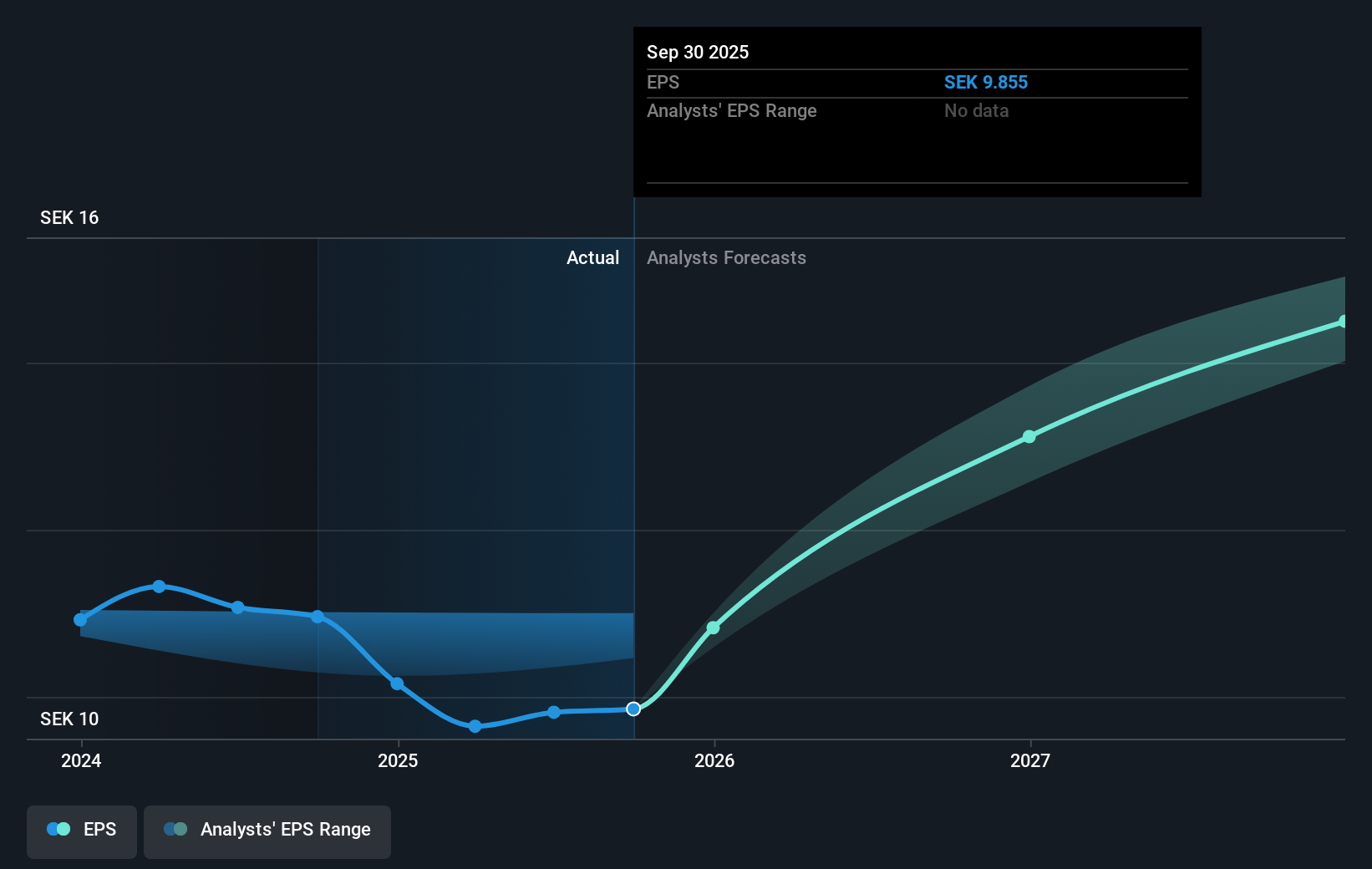Click the SEK 9.855 EPS value link
1372x869 pixels.
(986, 82)
